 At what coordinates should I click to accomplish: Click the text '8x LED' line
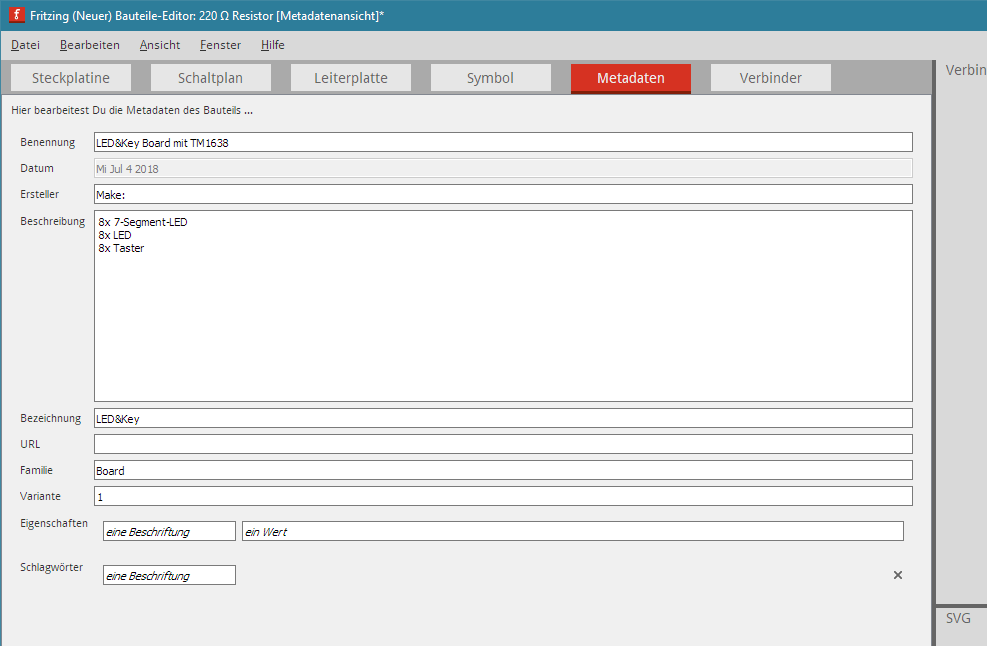tap(115, 235)
